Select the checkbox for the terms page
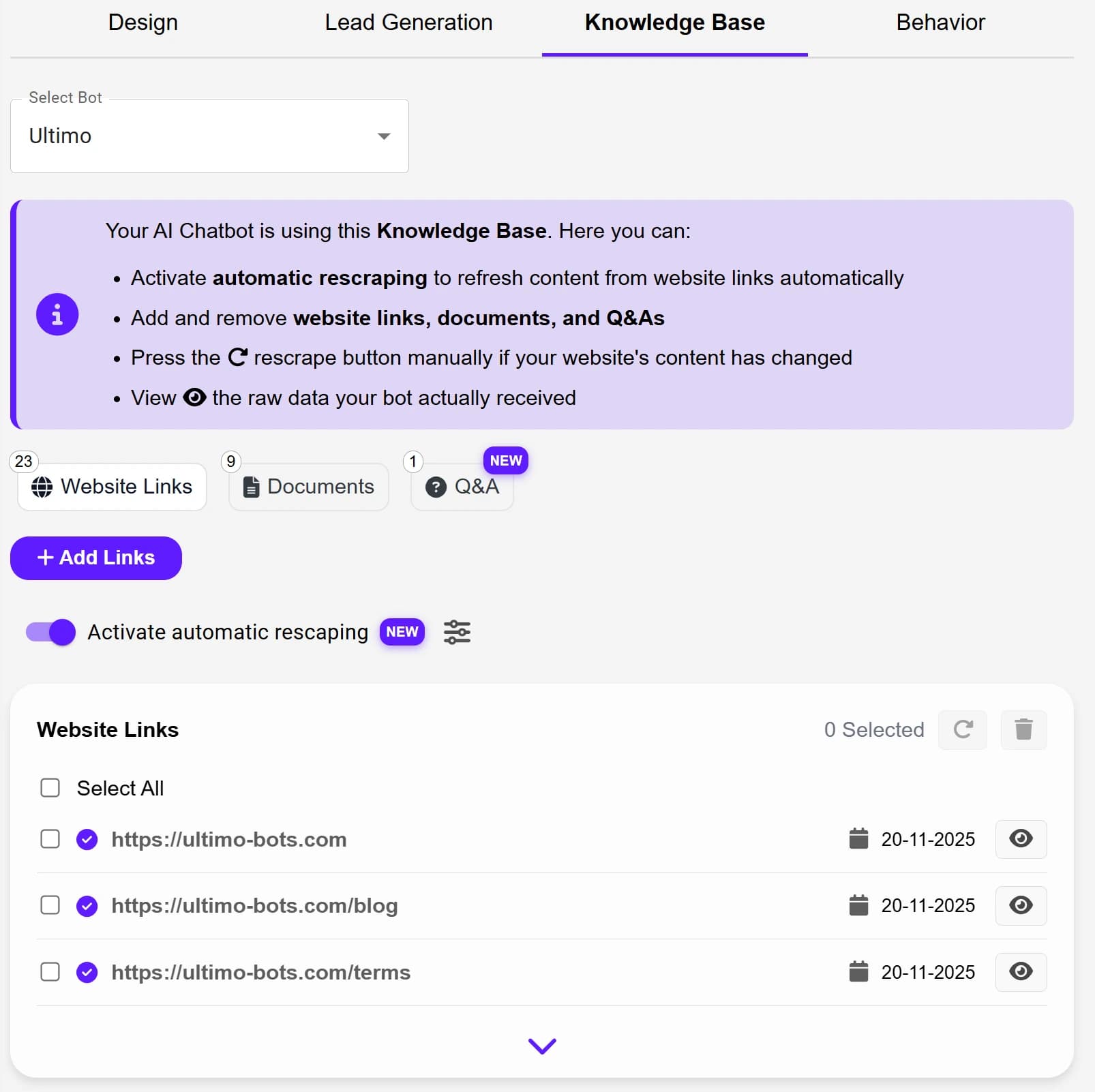The image size is (1095, 1092). pos(50,972)
